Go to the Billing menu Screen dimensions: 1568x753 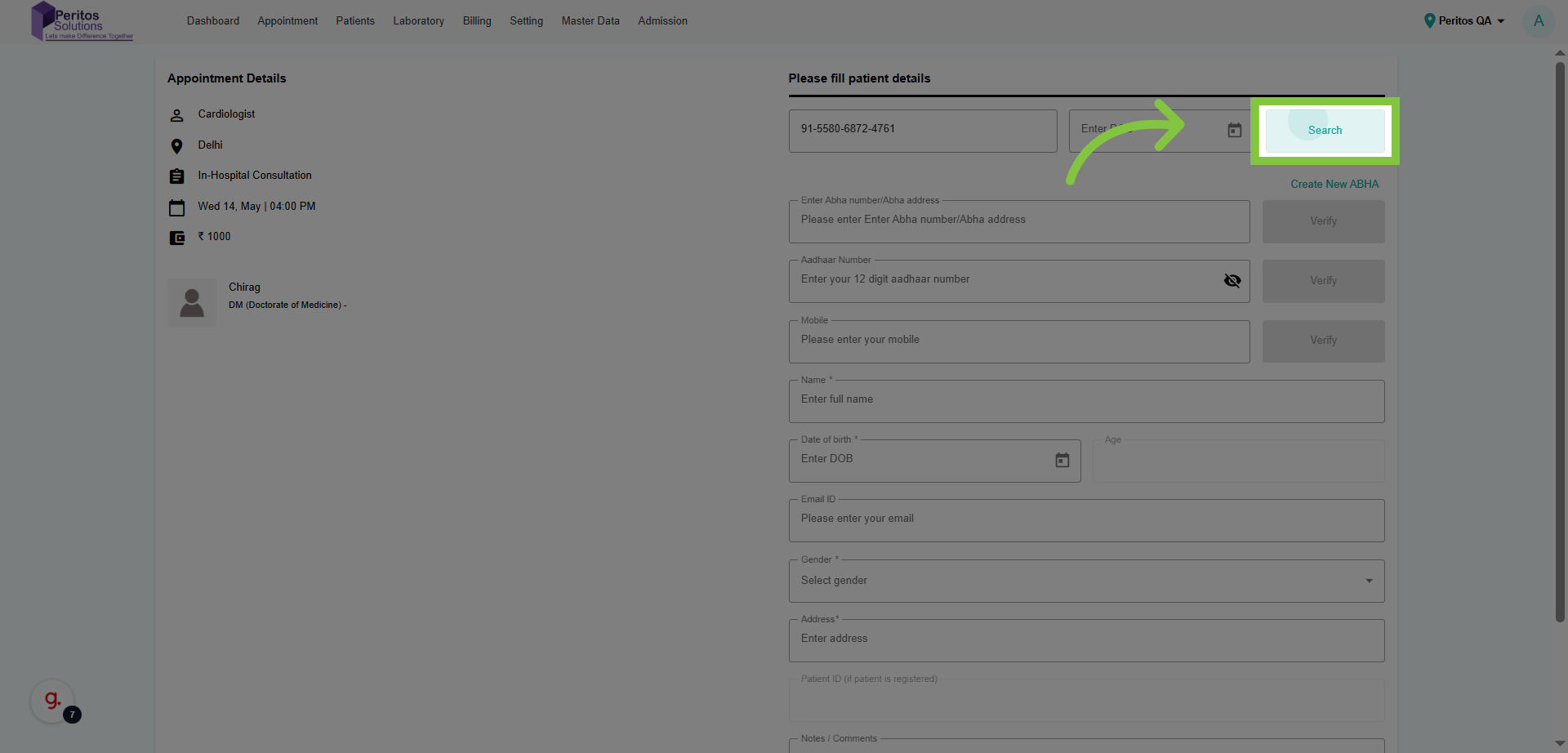[x=477, y=21]
